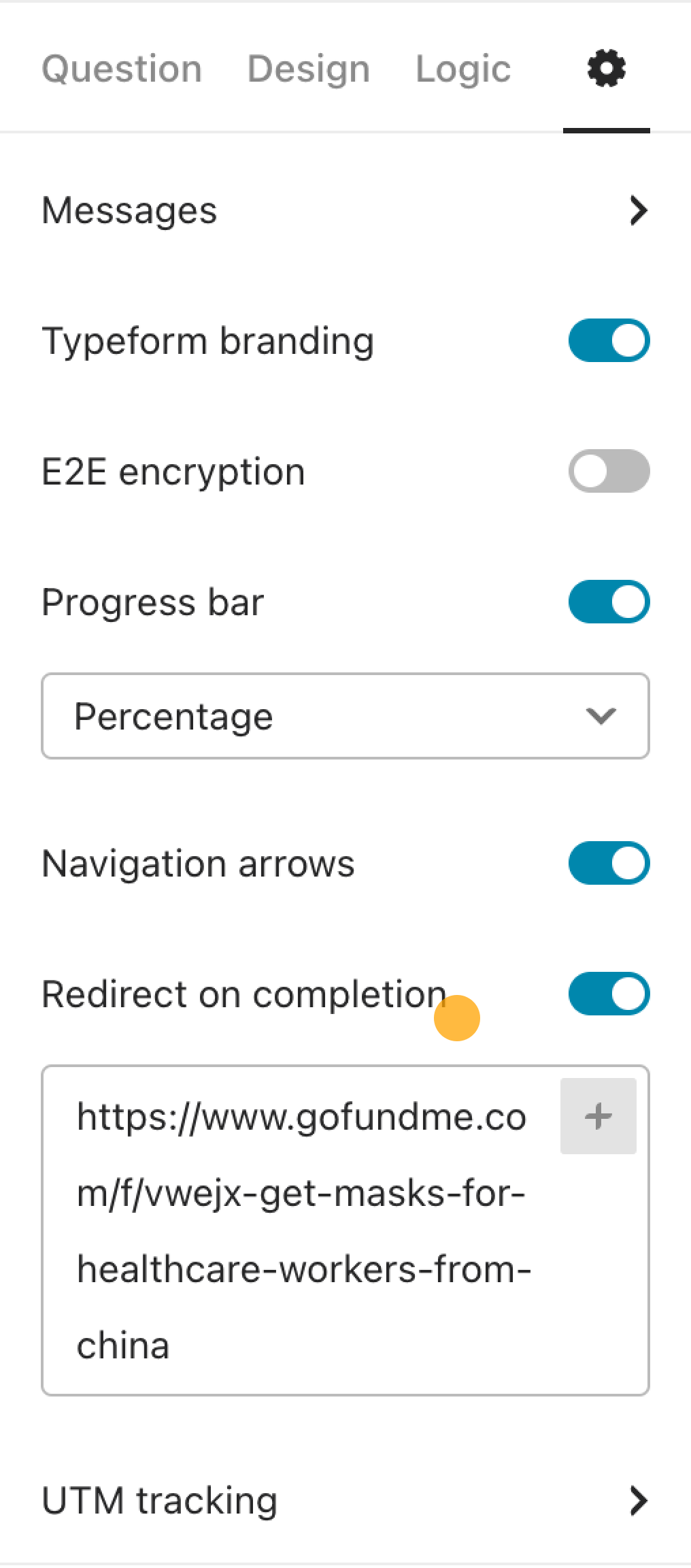The width and height of the screenshot is (691, 1568).
Task: Click the Typeform branding label text
Action: (x=208, y=341)
